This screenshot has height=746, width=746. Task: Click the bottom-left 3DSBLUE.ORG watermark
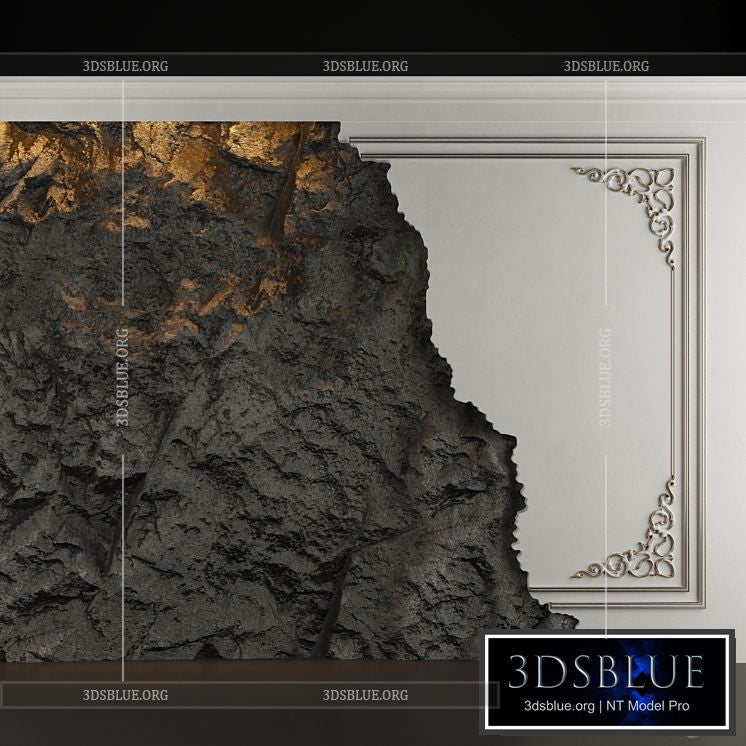[125, 695]
